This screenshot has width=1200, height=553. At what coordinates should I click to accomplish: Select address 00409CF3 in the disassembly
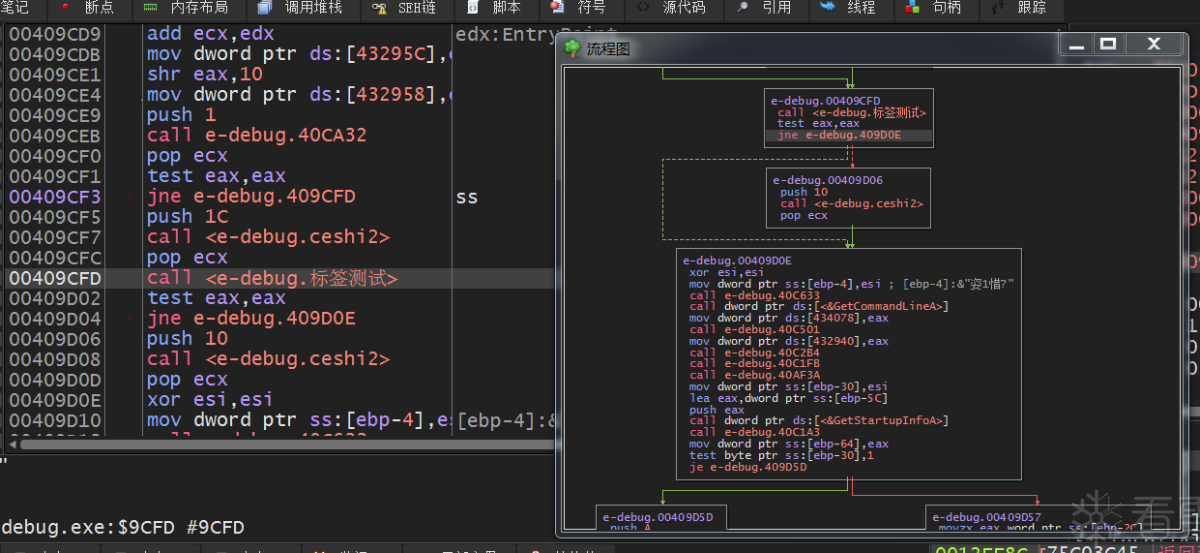(55, 197)
